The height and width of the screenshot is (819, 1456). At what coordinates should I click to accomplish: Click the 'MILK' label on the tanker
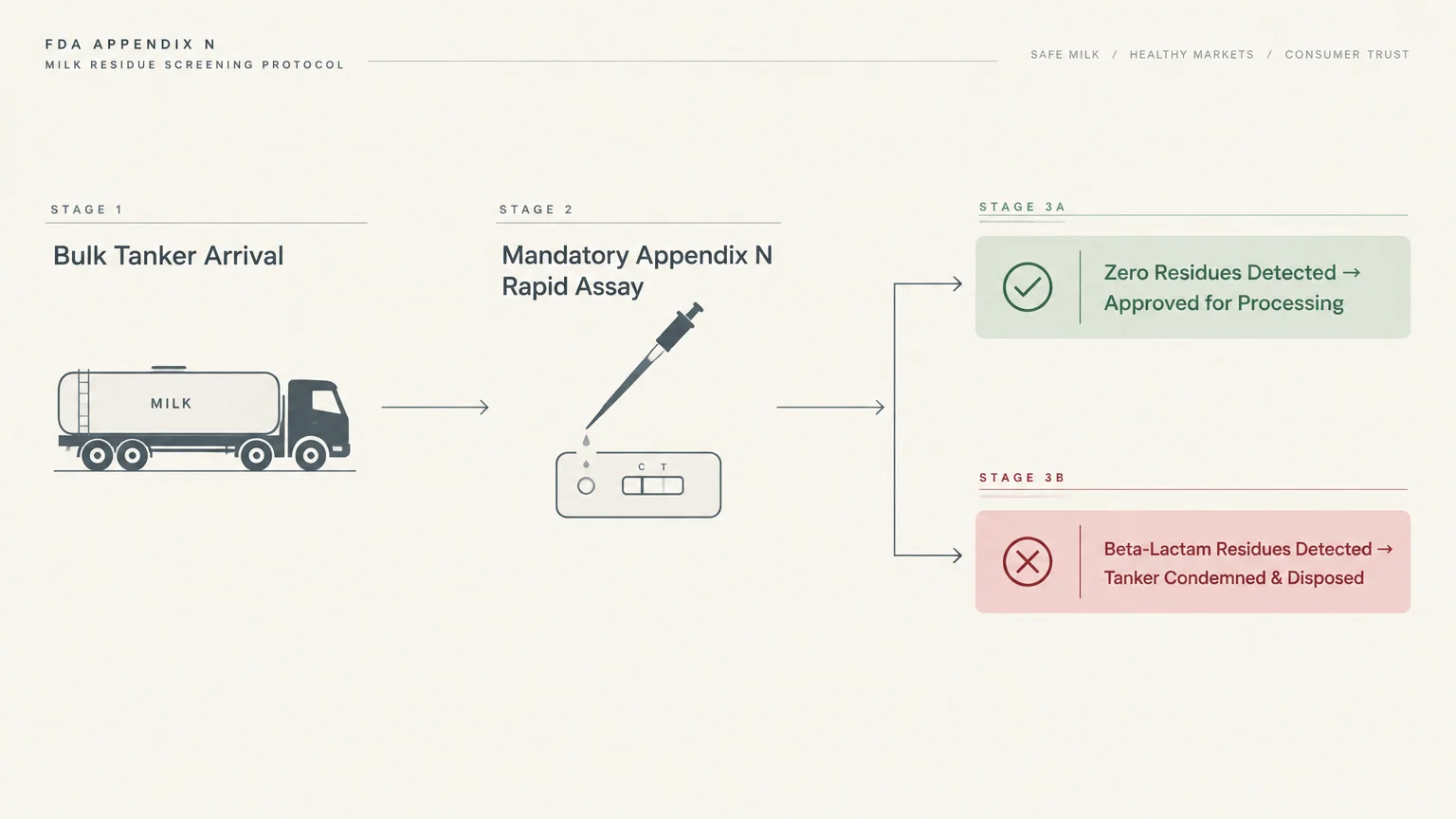pos(172,404)
